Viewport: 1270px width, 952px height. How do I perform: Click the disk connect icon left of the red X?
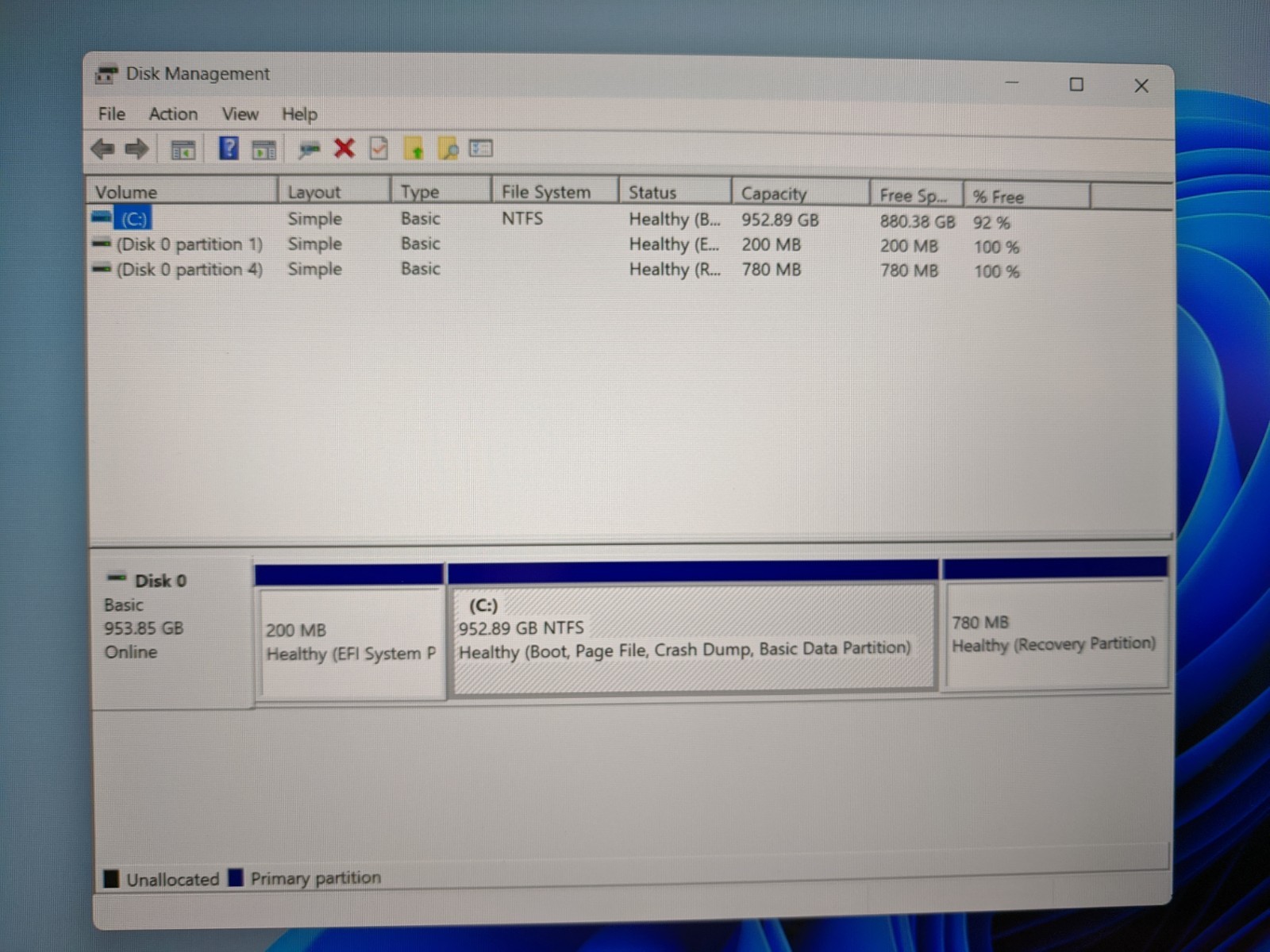coord(309,149)
